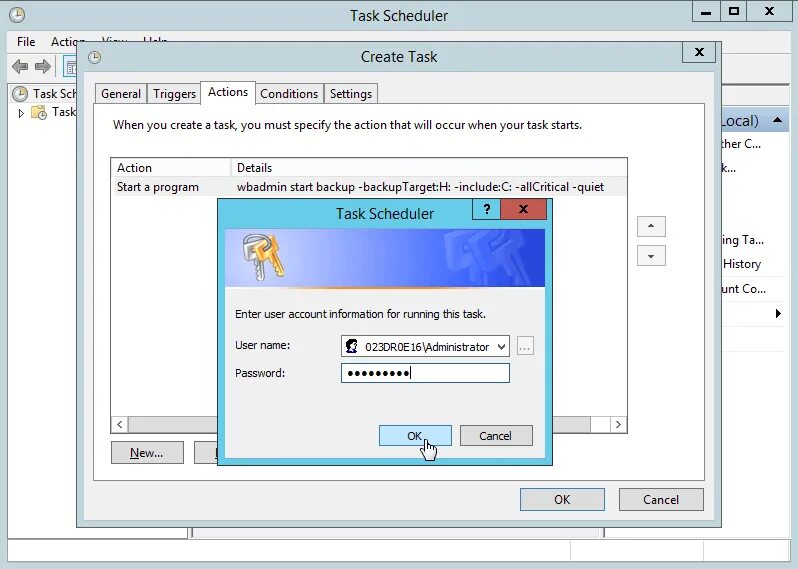Click the Details column header

429,167
